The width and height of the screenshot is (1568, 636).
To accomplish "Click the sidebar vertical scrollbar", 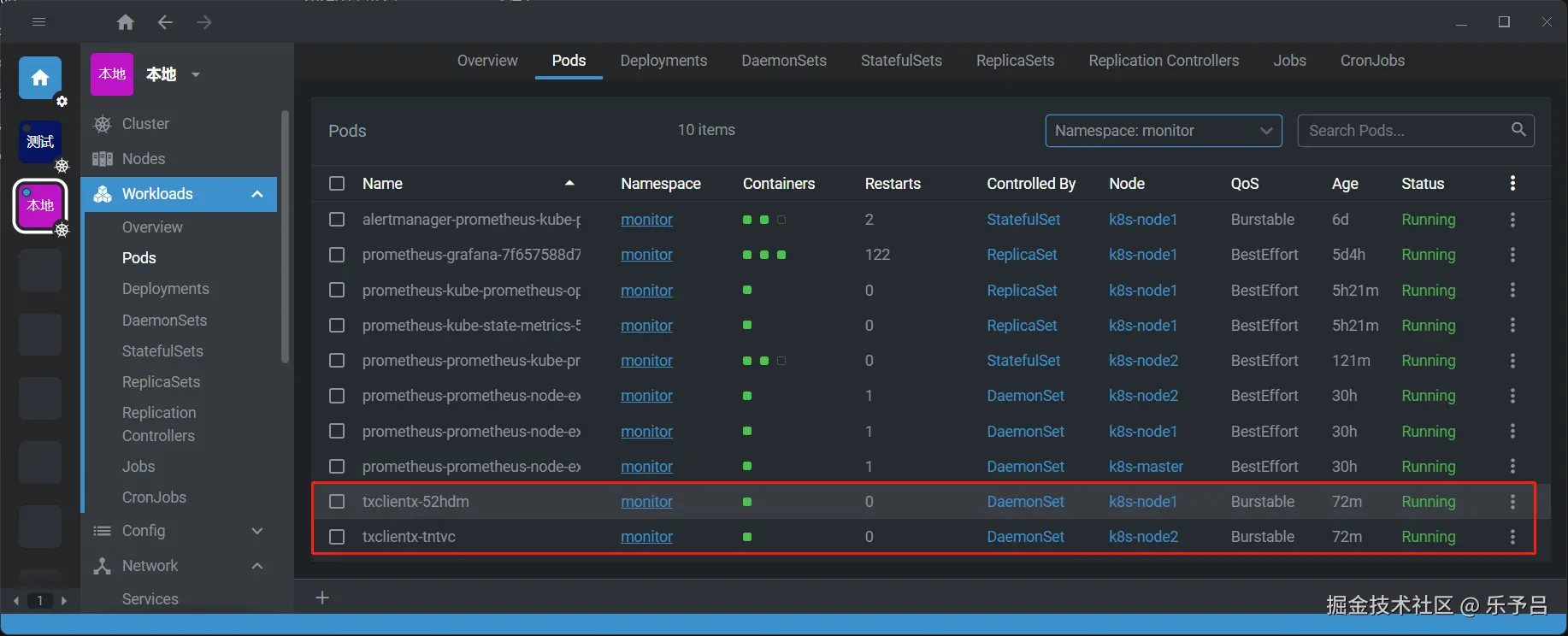I will [x=285, y=237].
